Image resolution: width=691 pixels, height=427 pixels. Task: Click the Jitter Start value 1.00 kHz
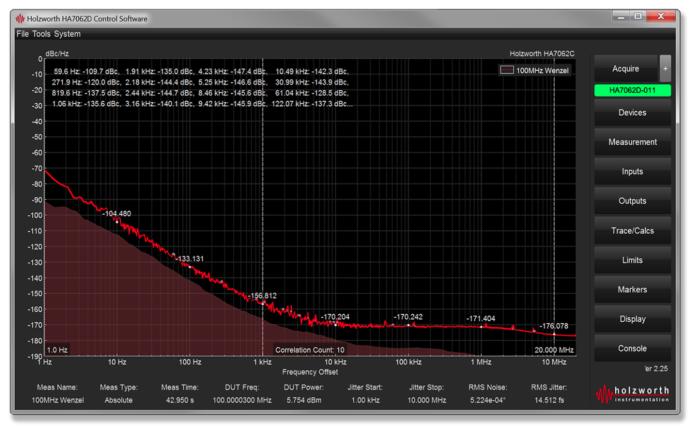pos(365,401)
